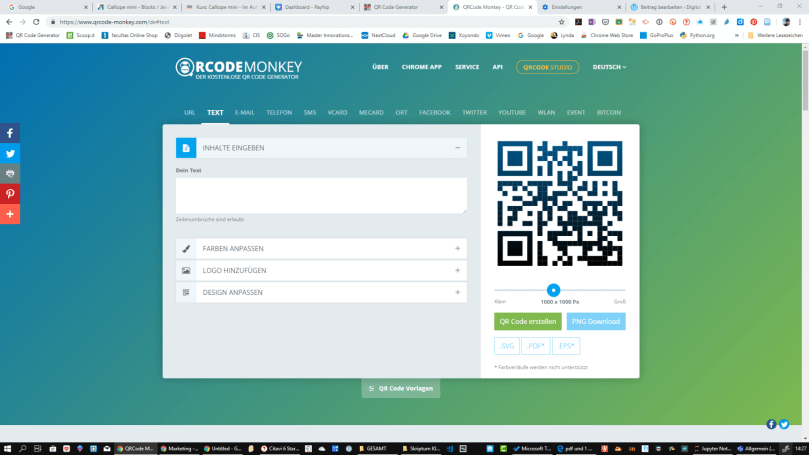This screenshot has width=809, height=455.
Task: Open the Deutsch language dropdown
Action: pyautogui.click(x=609, y=67)
